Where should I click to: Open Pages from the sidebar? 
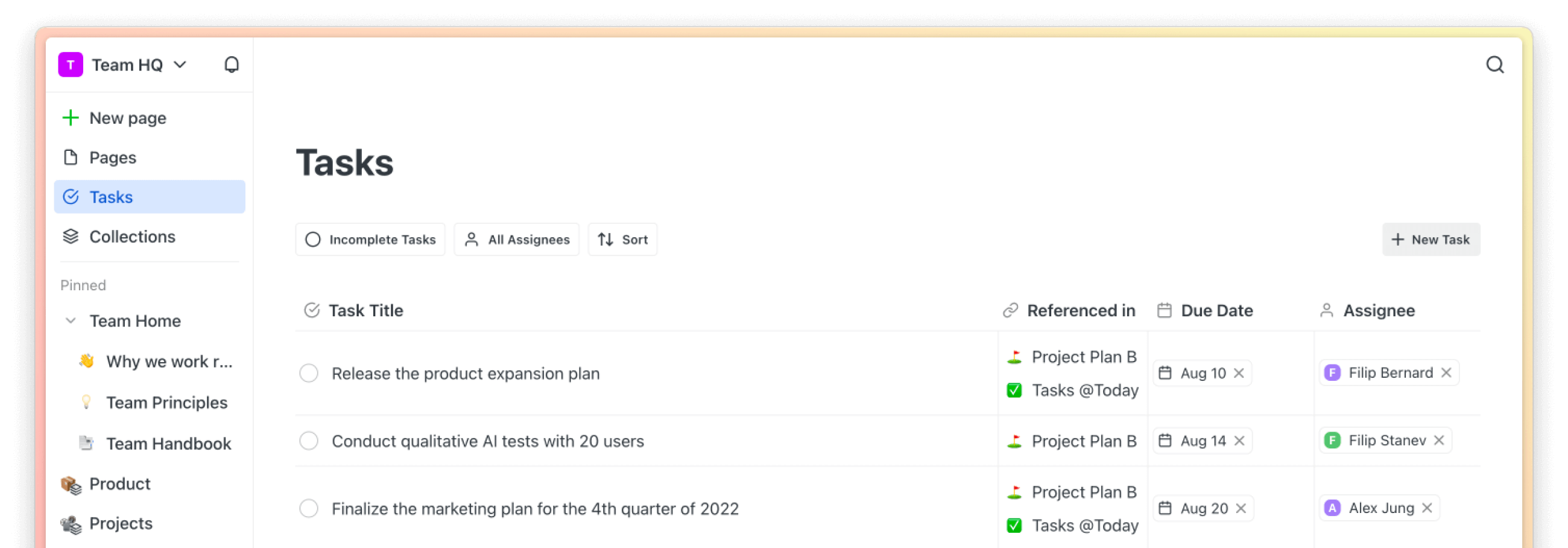113,157
